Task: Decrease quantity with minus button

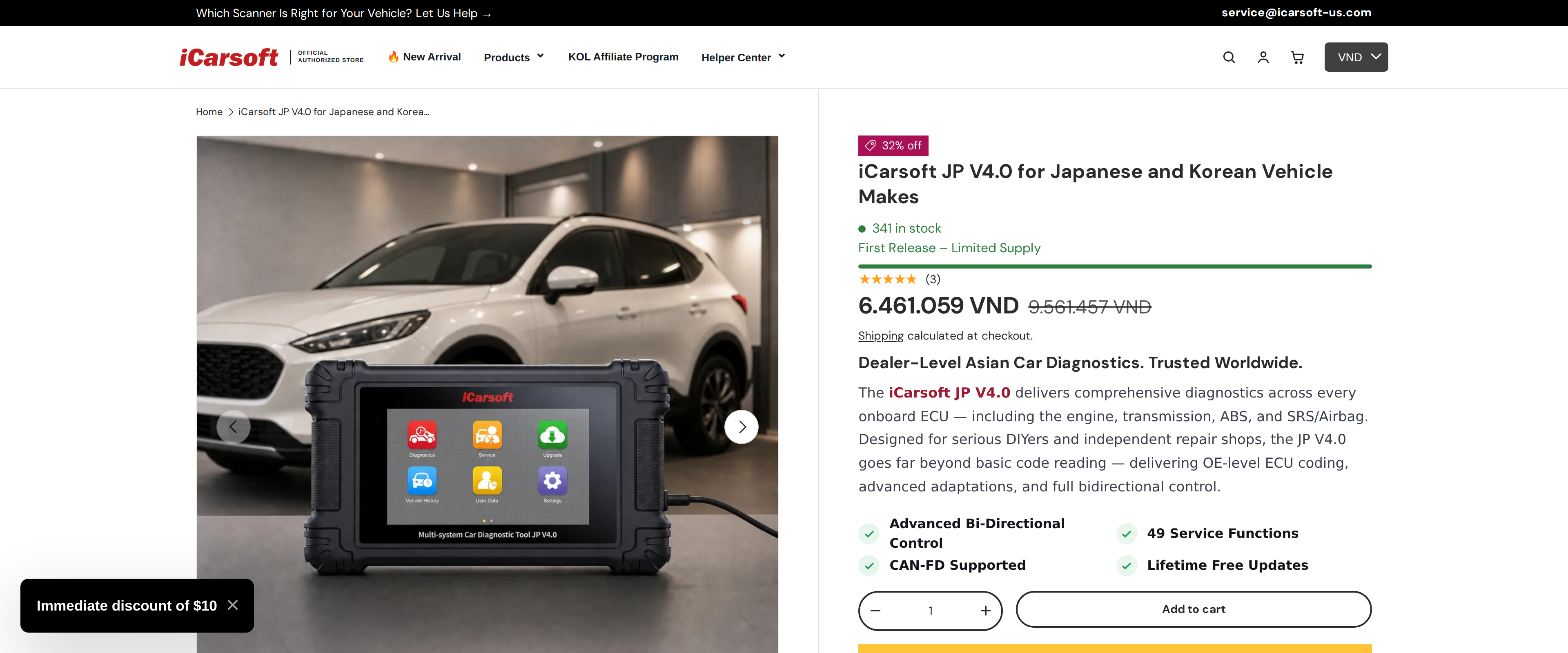Action: click(875, 611)
